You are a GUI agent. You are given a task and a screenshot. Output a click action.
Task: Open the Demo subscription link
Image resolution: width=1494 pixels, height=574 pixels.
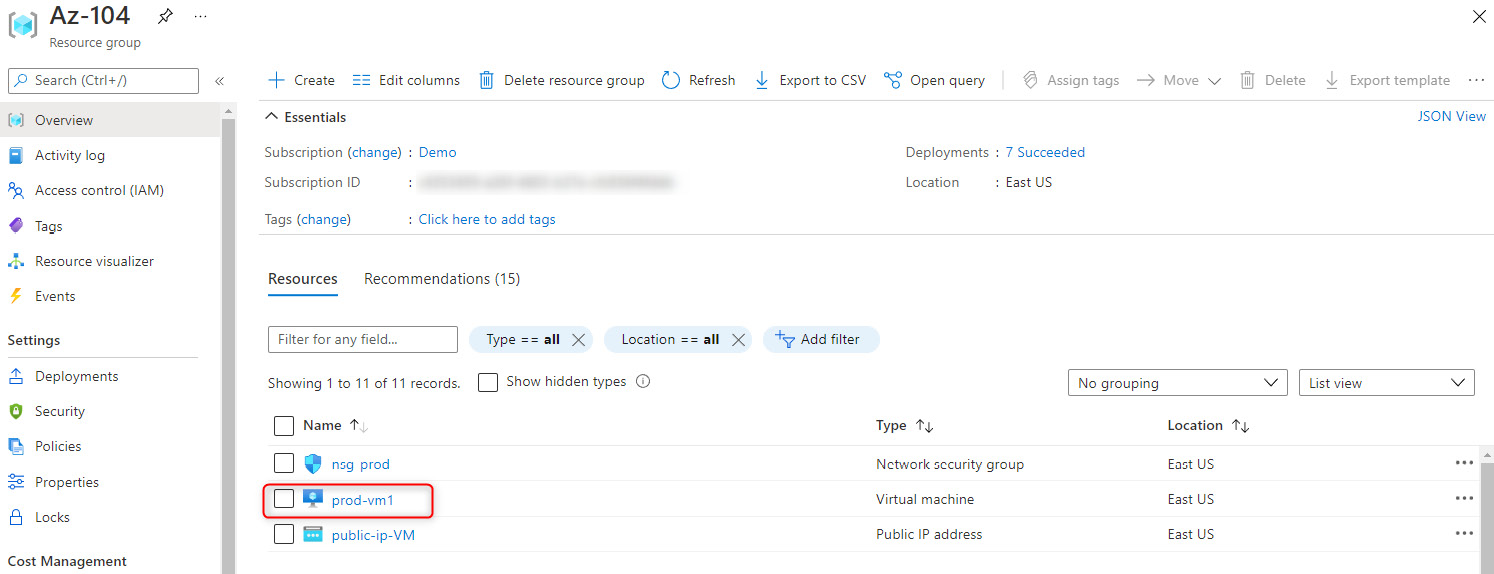[x=437, y=152]
